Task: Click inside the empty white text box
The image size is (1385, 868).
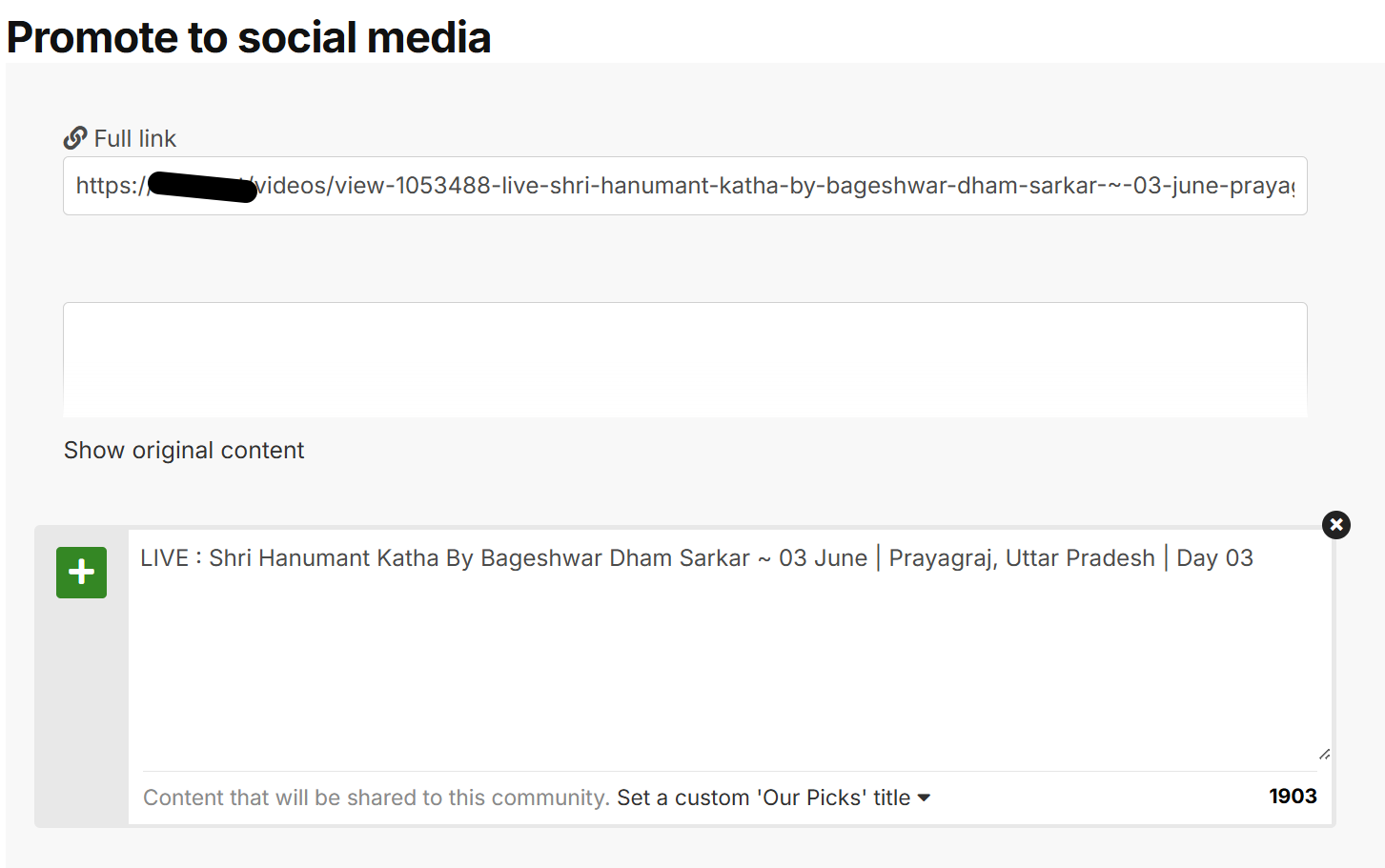Action: pyautogui.click(x=685, y=360)
